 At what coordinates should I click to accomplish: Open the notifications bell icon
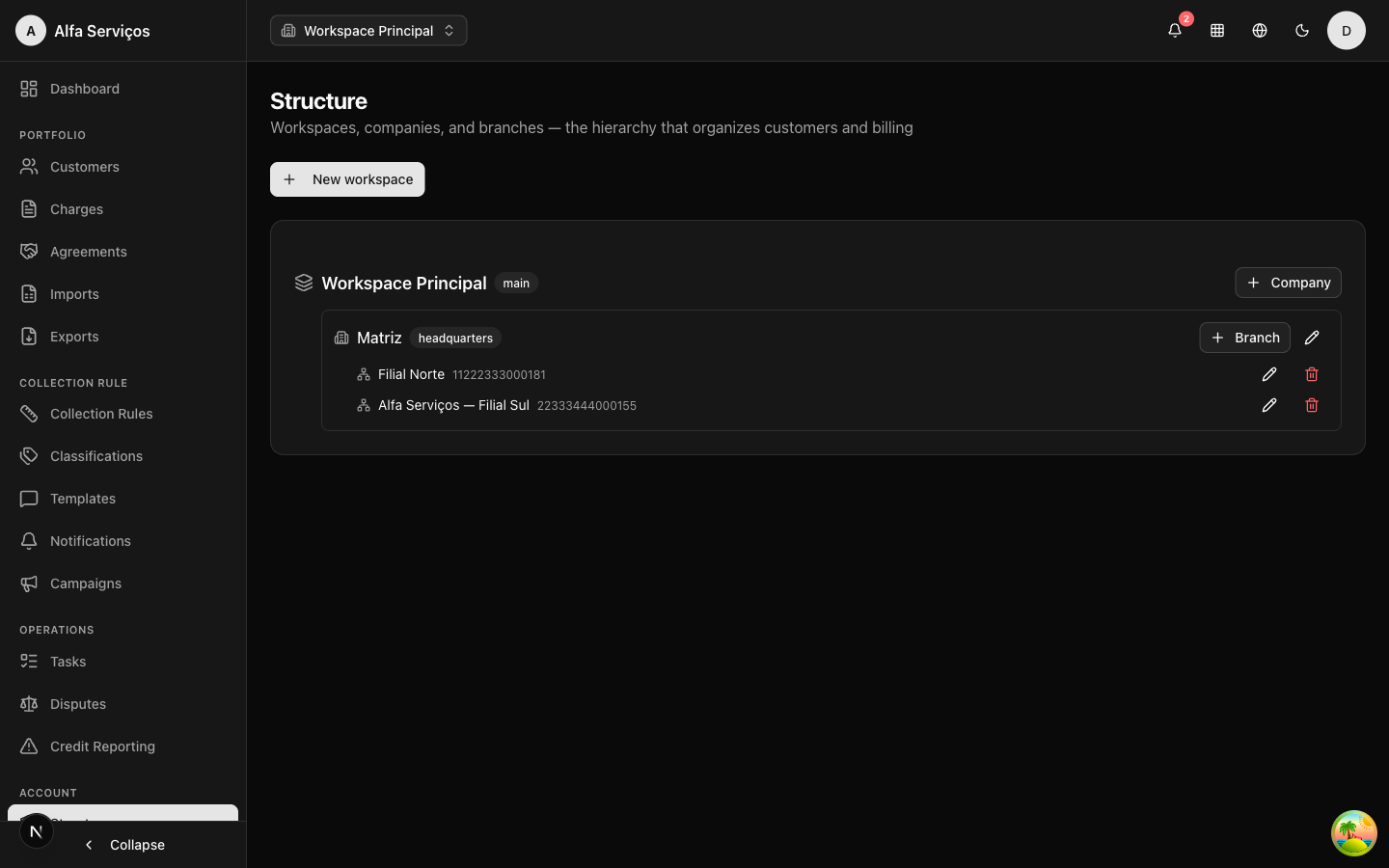coord(1175,31)
